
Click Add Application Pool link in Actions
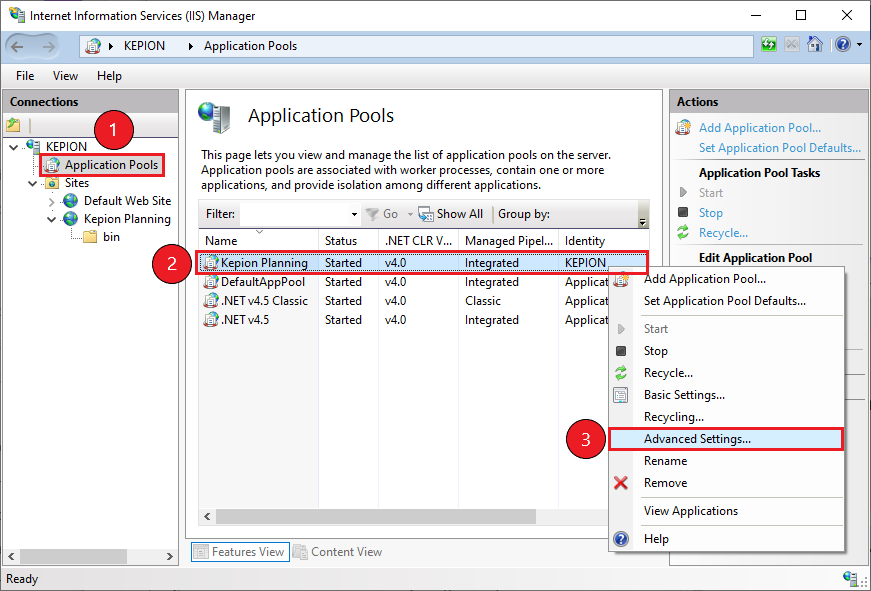(x=759, y=128)
